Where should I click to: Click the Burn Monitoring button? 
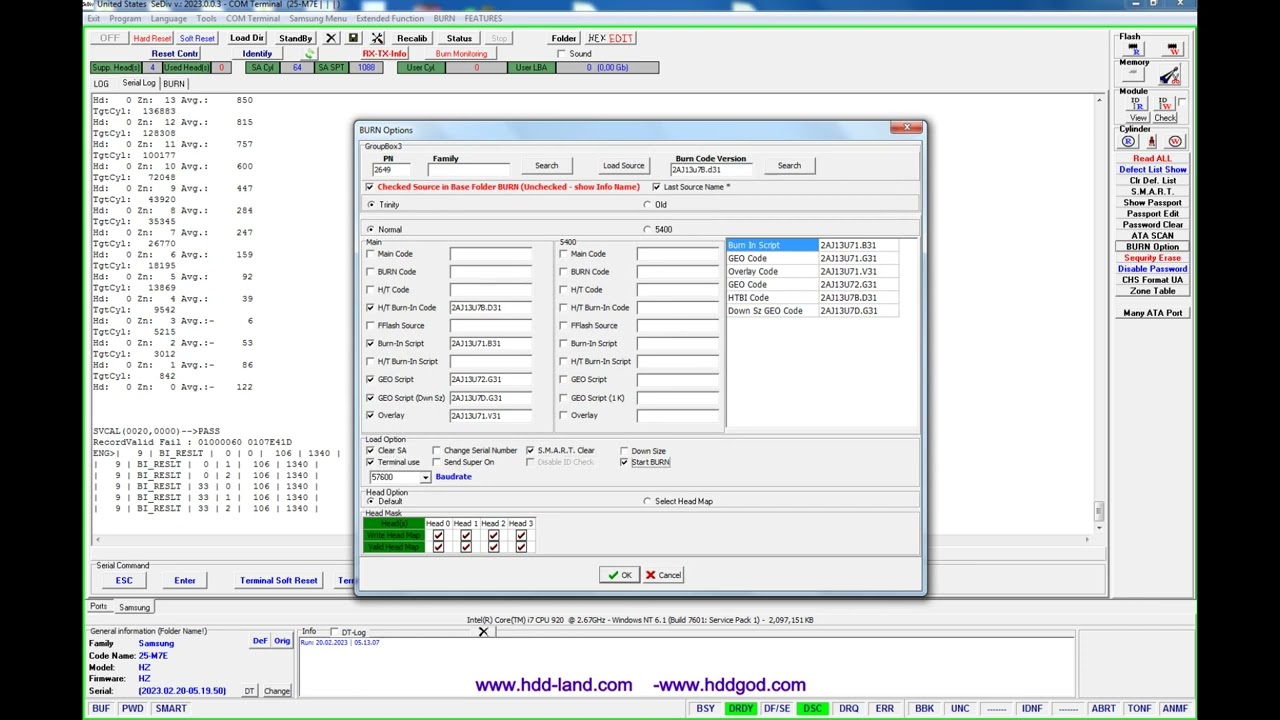[461, 54]
